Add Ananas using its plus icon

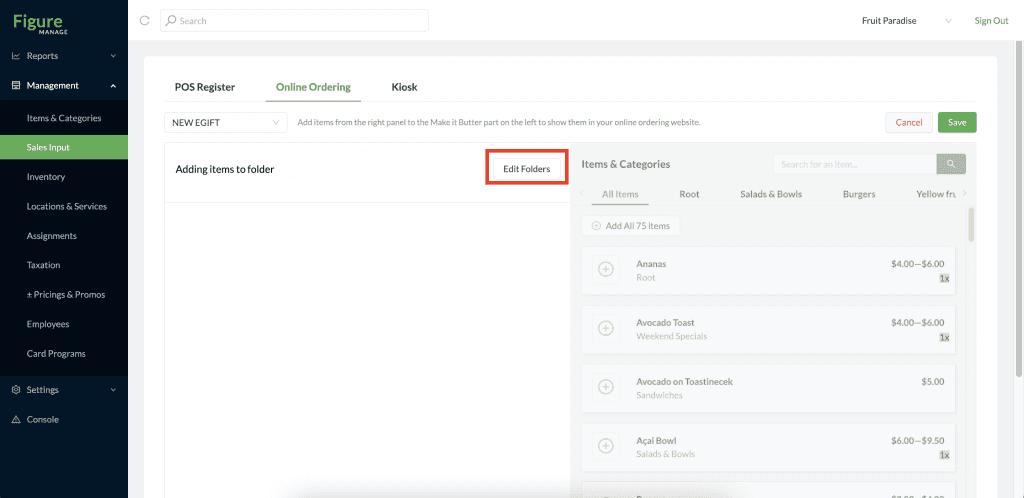pos(605,270)
